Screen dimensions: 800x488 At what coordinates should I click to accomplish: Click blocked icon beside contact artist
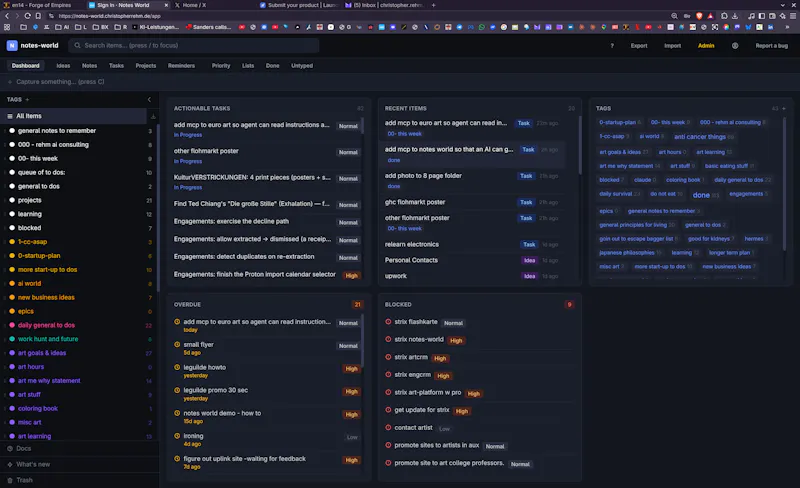click(388, 427)
